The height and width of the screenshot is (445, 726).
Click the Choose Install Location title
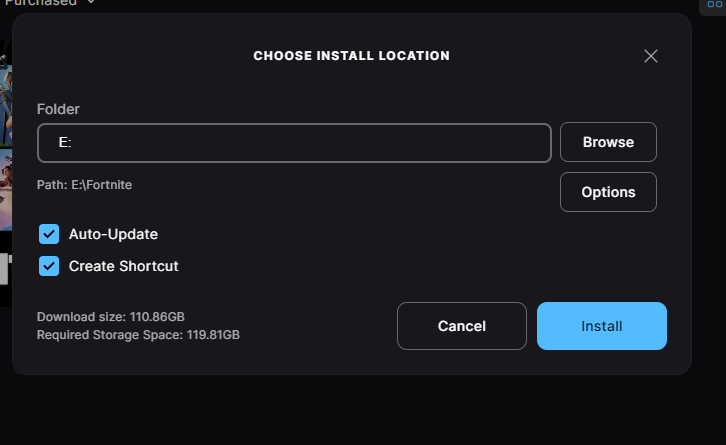(x=351, y=56)
